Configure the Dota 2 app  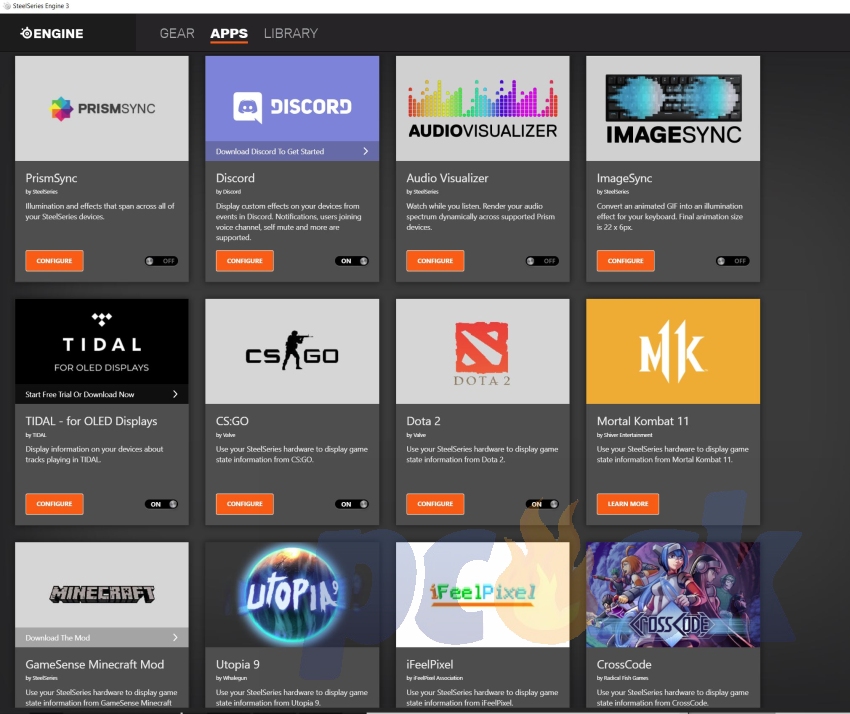pos(435,504)
